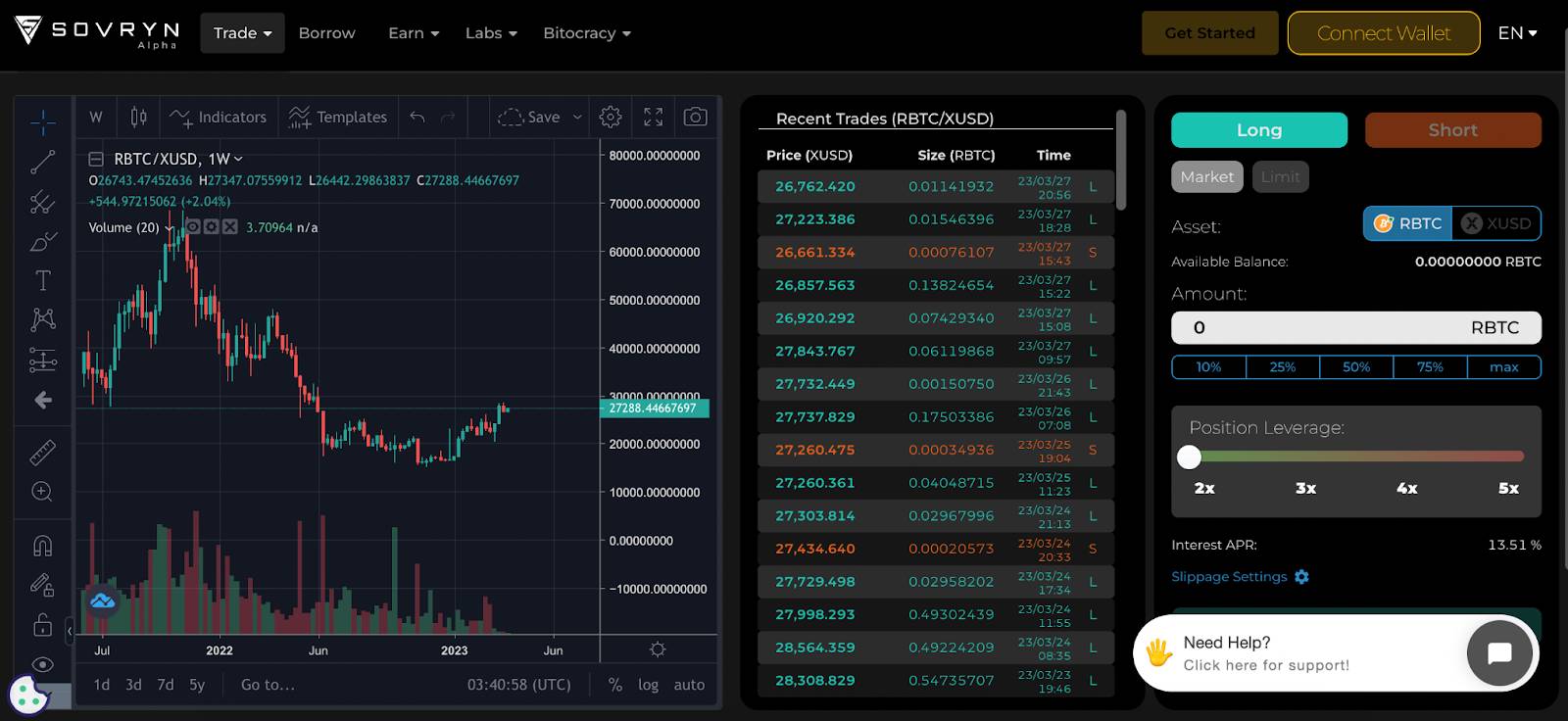This screenshot has width=1568, height=721.
Task: Open the Borrow page
Action: [326, 32]
